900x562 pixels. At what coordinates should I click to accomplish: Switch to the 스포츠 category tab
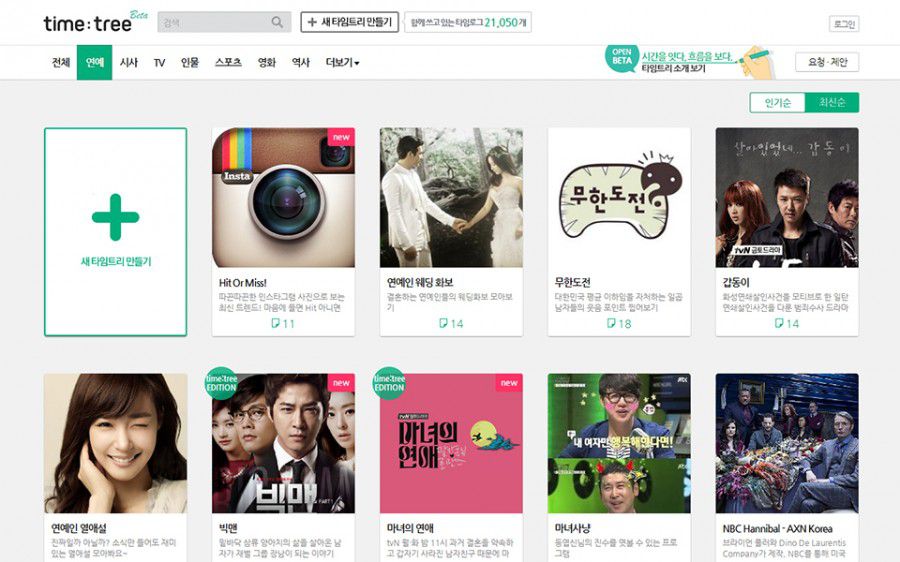228,62
